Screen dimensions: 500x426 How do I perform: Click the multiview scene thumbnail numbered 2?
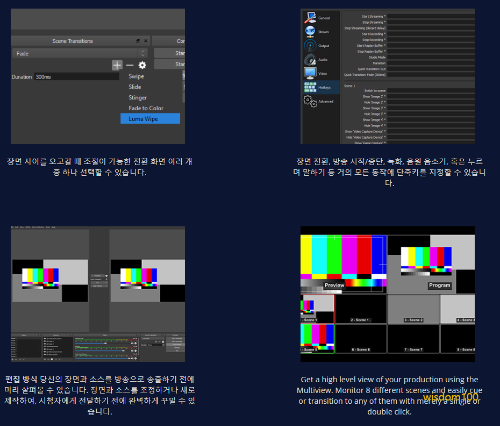click(361, 309)
